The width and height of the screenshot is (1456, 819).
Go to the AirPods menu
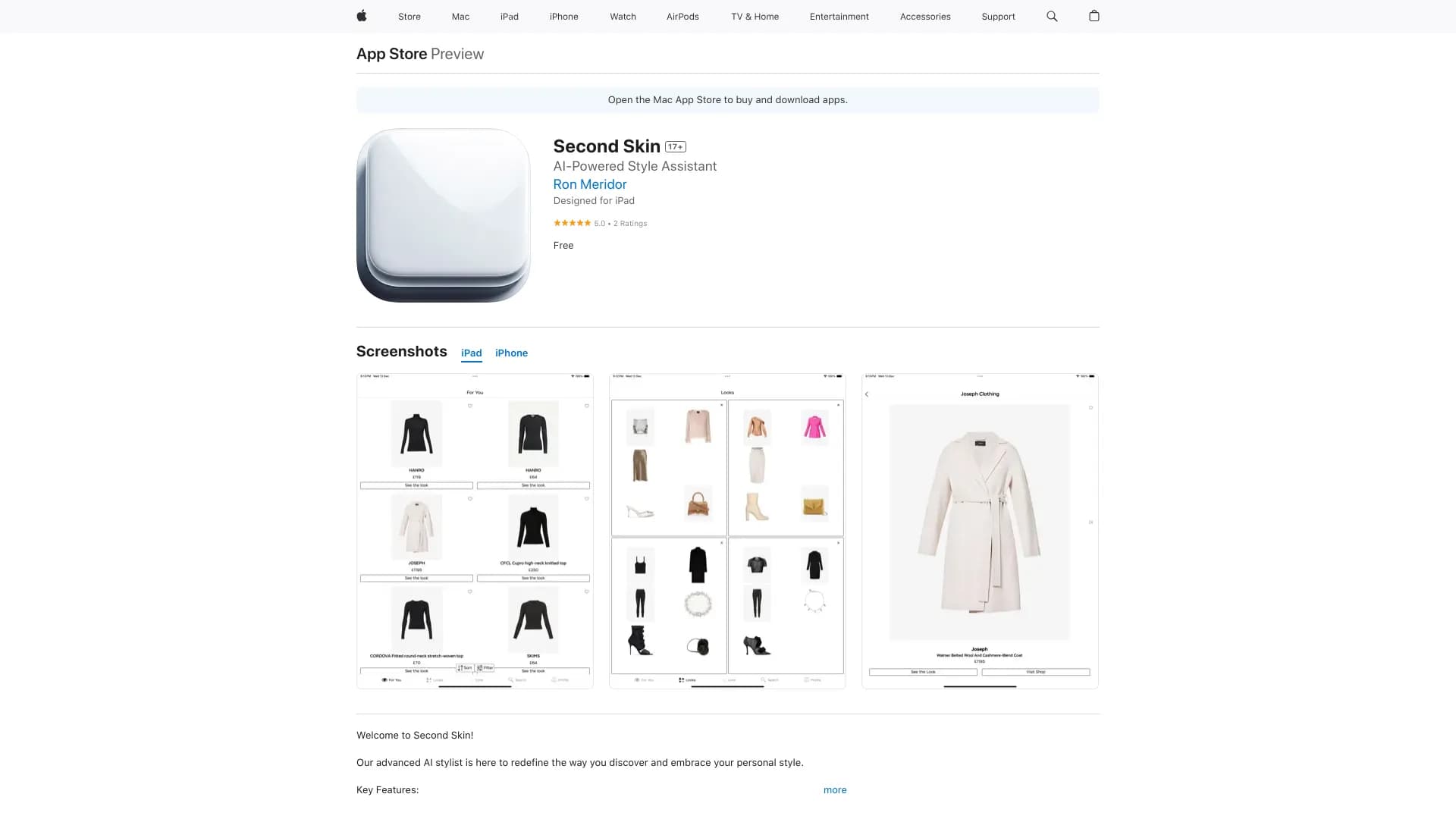[x=682, y=17]
